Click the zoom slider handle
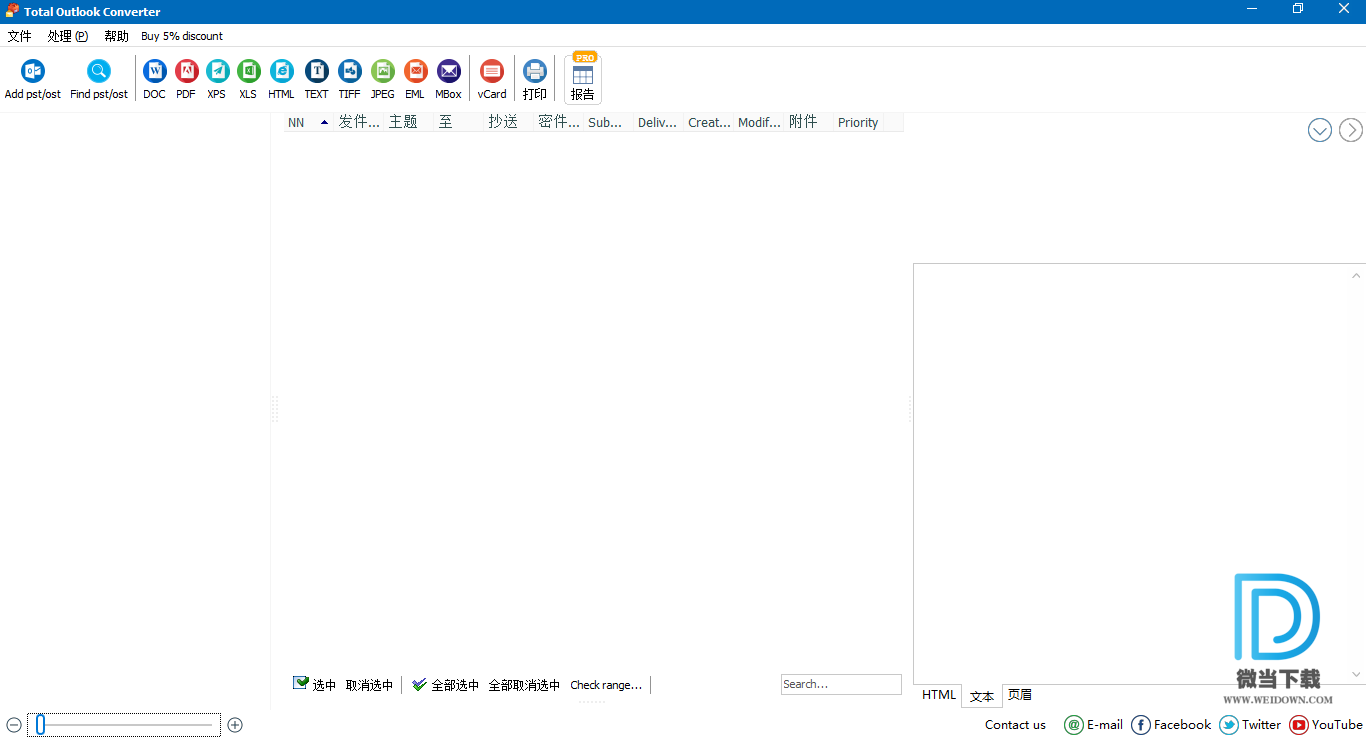1366x738 pixels. (x=40, y=725)
